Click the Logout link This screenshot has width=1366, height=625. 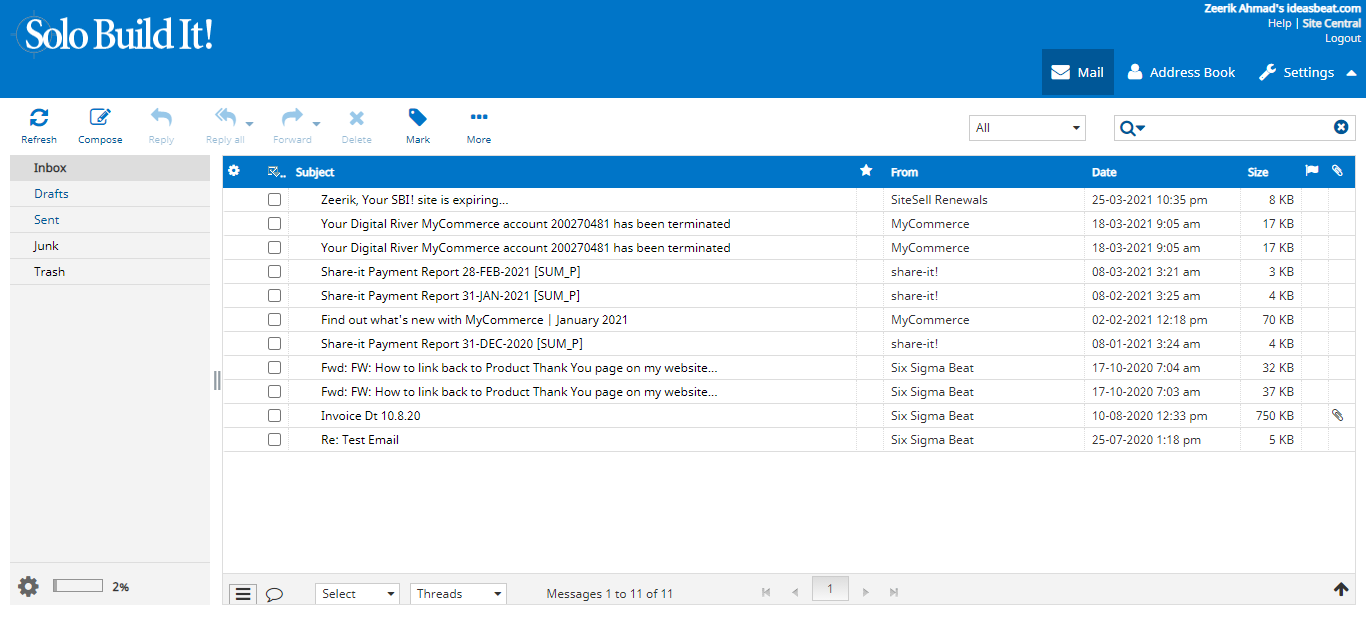tap(1343, 38)
